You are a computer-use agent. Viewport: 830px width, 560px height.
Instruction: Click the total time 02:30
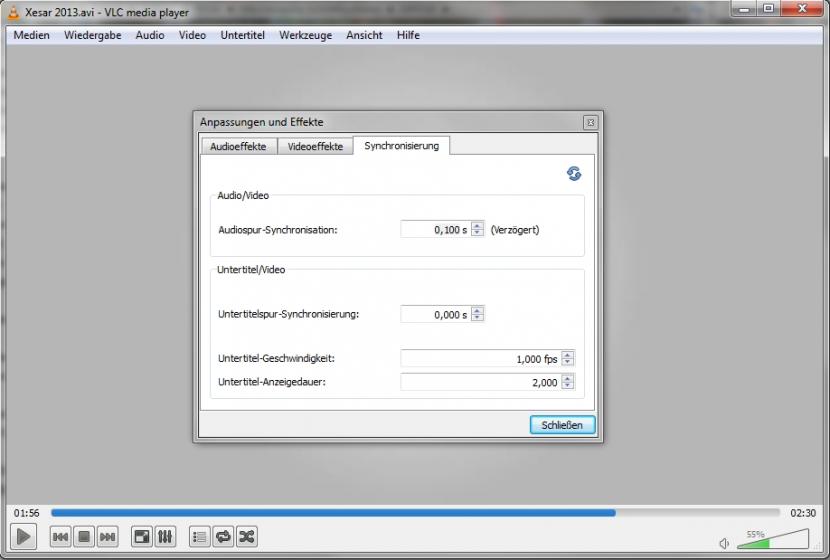click(x=803, y=513)
